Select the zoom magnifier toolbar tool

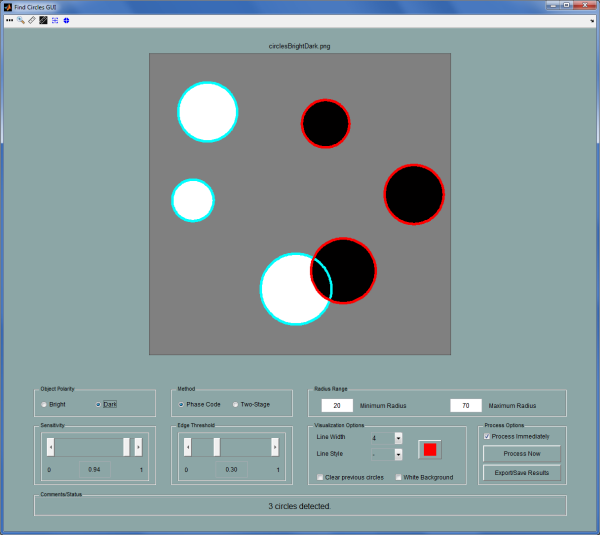pos(20,20)
